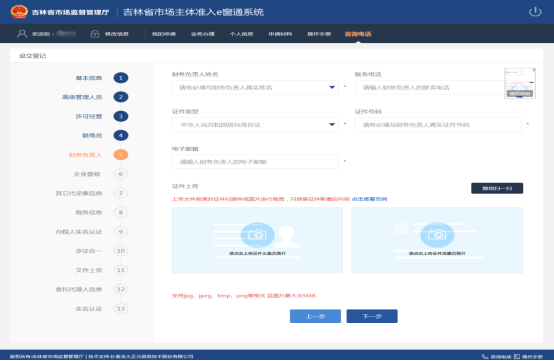Click the 微信扫一扫 button

click(497, 188)
